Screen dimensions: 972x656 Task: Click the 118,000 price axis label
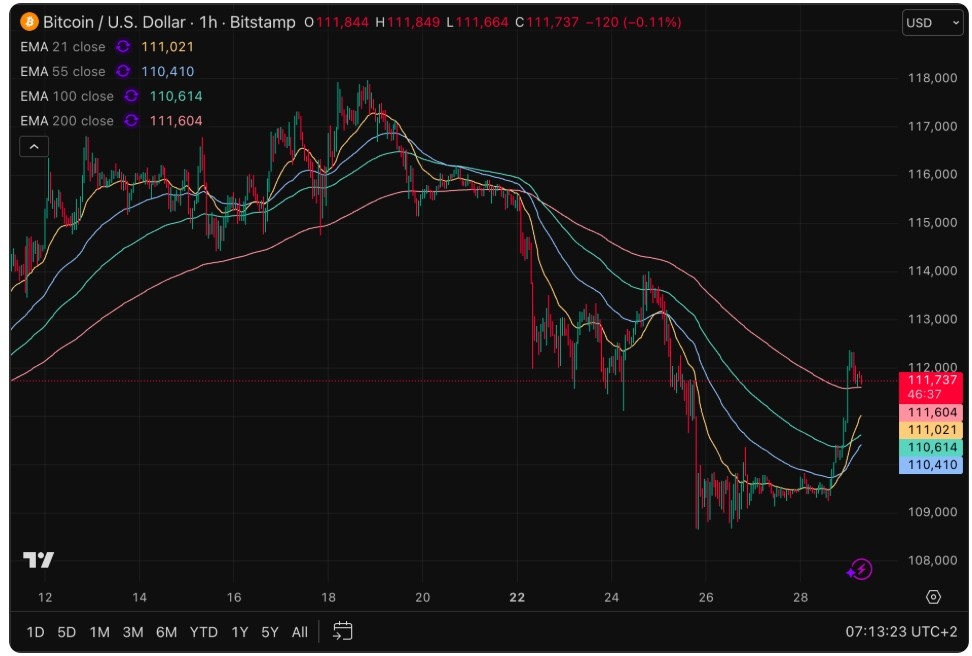[x=932, y=78]
